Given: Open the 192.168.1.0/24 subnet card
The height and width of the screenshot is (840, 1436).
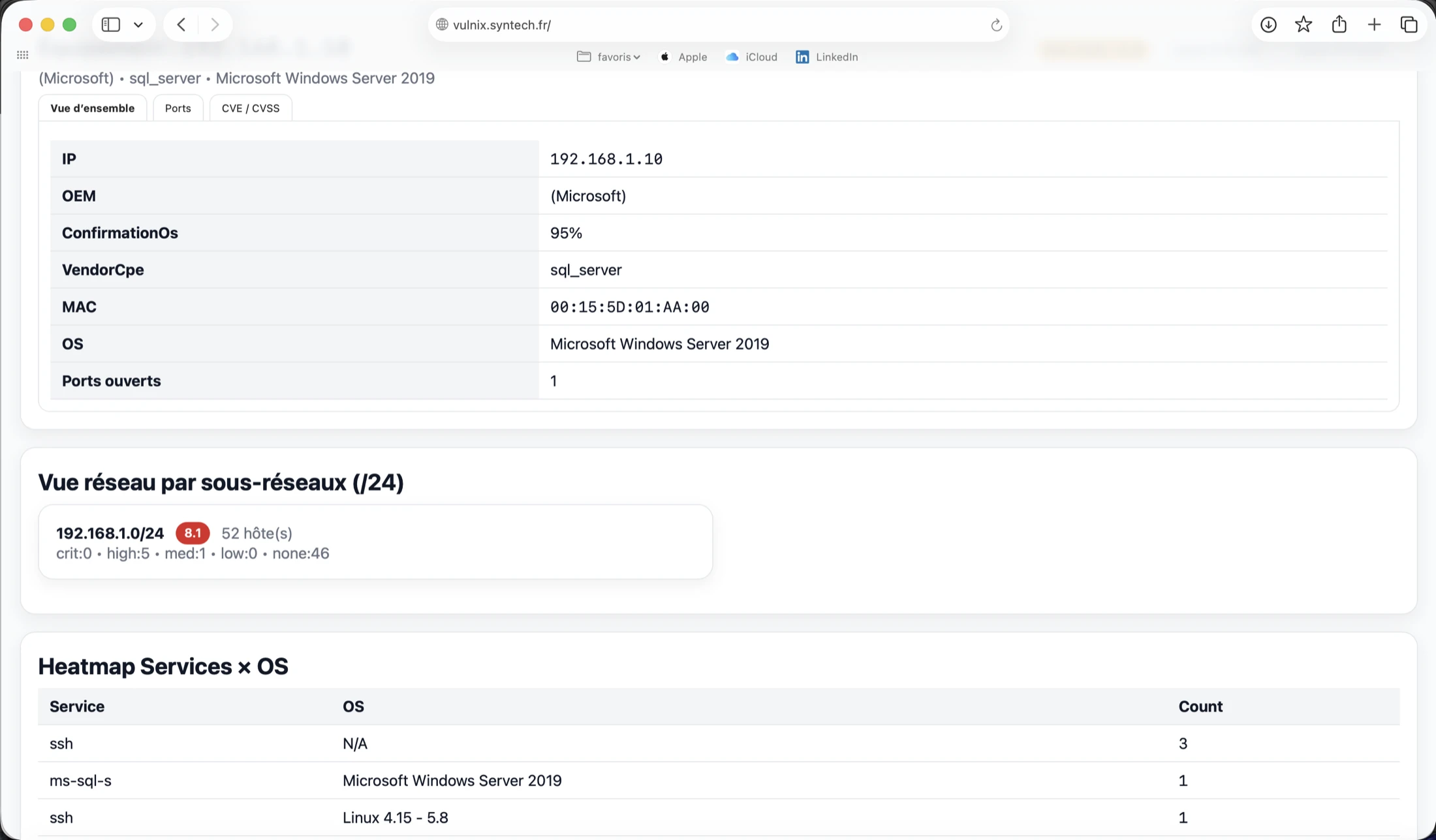Looking at the screenshot, I should [x=375, y=542].
